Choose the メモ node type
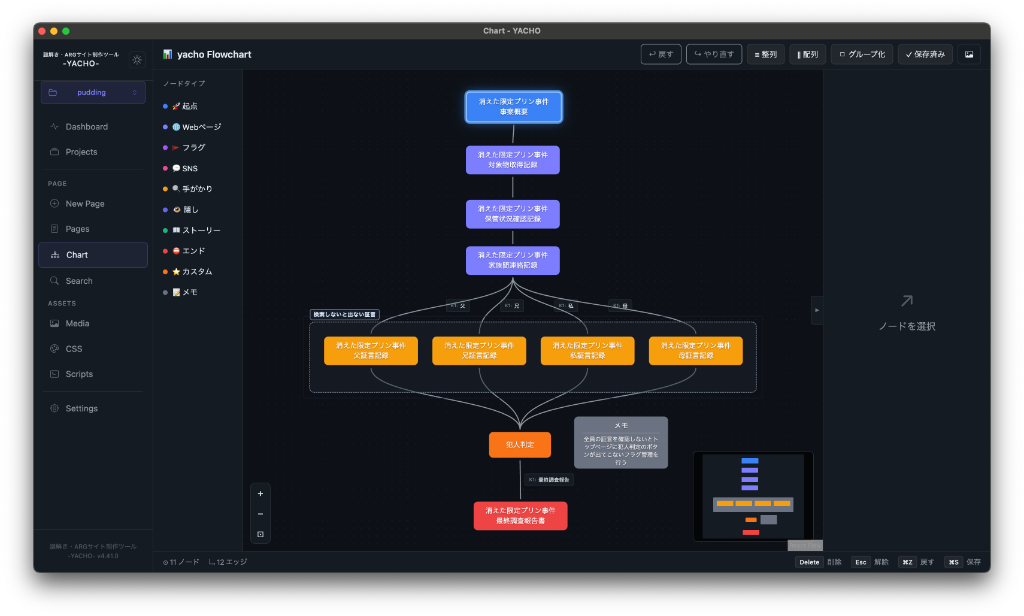This screenshot has width=1024, height=616. coord(185,292)
